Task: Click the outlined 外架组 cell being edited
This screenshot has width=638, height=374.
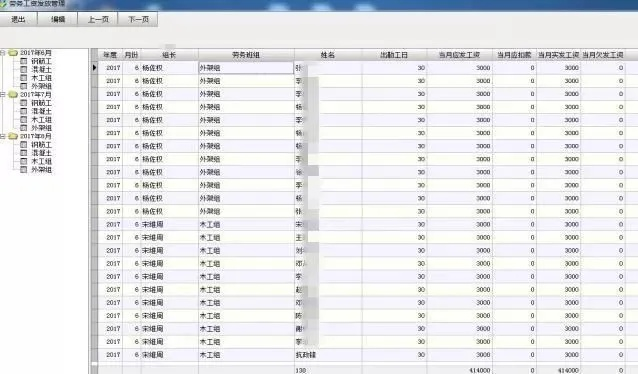Action: click(x=246, y=68)
